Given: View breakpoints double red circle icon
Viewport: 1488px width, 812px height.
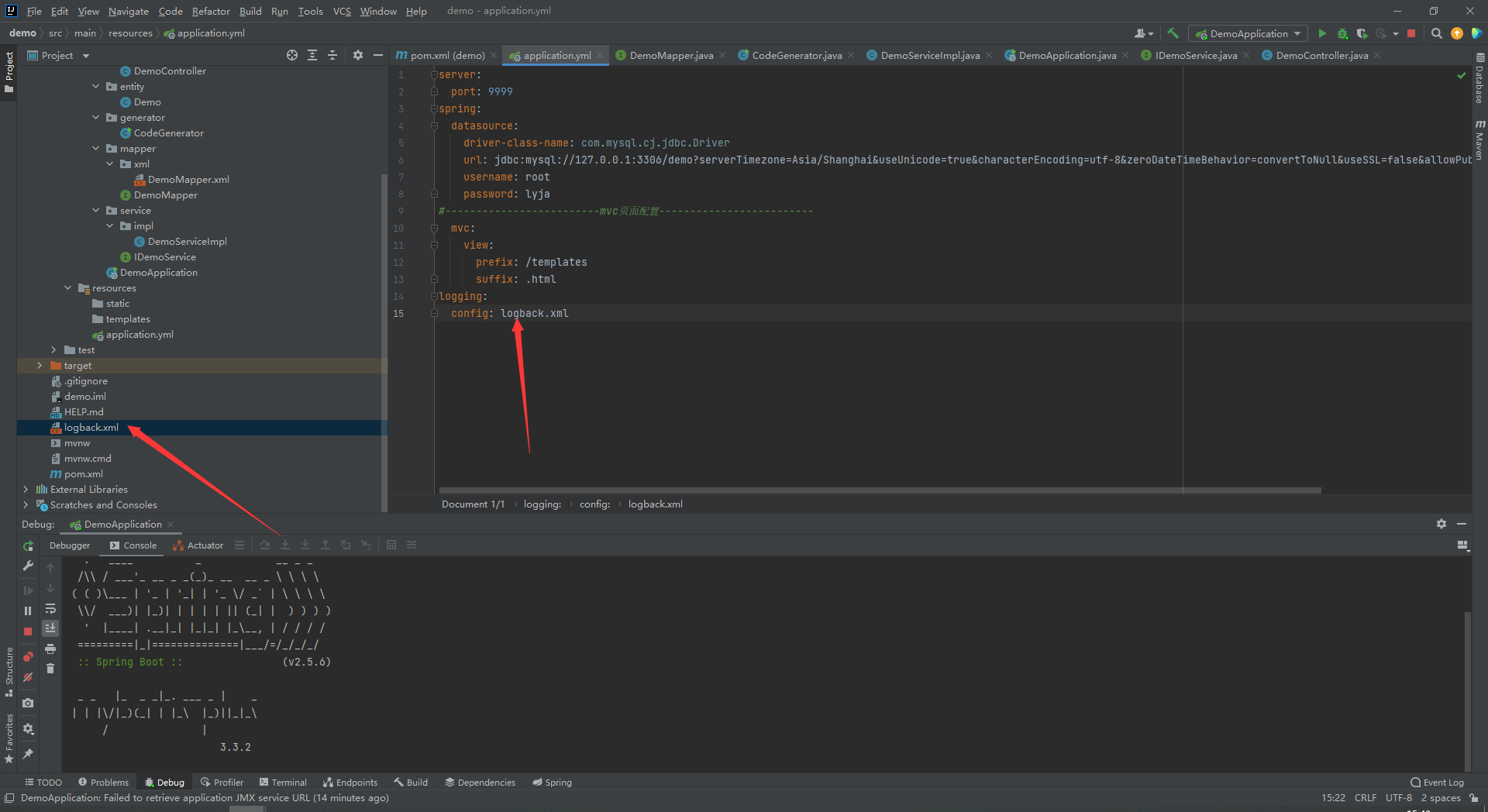Looking at the screenshot, I should click(28, 656).
